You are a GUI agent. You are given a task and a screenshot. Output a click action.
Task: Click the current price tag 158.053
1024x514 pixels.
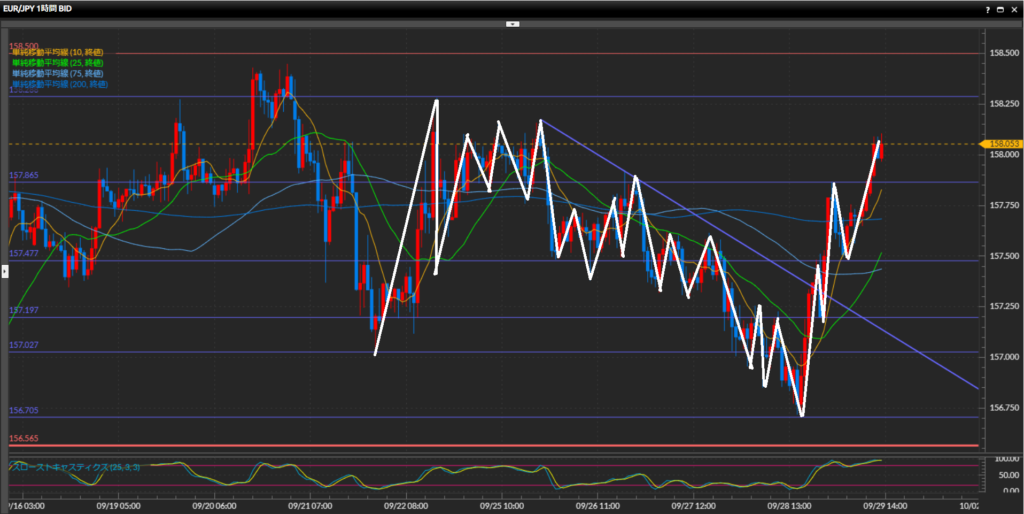click(1001, 144)
